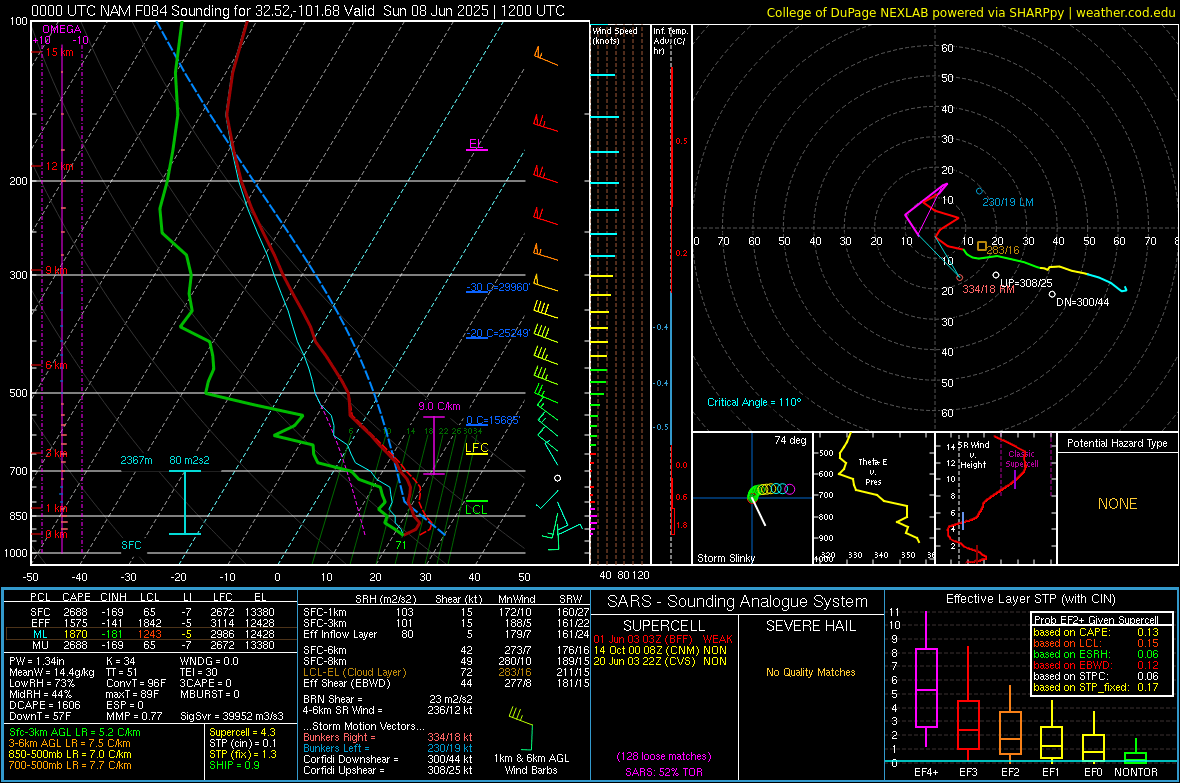The image size is (1180, 783).
Task: Select the EFF parcel row
Action: point(151,623)
